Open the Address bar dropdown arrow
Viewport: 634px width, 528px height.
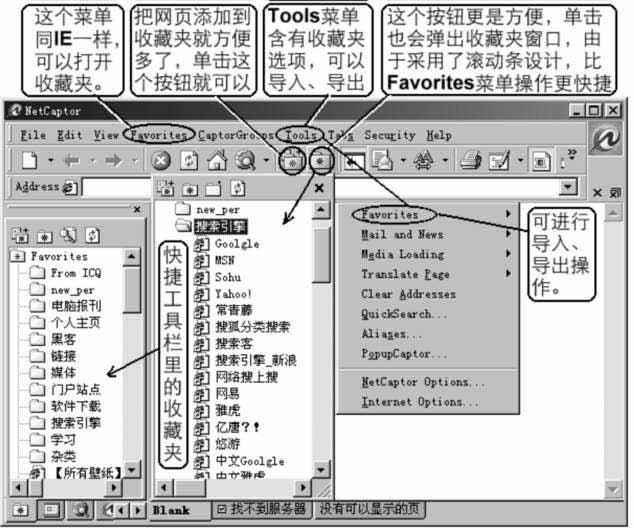tap(568, 187)
